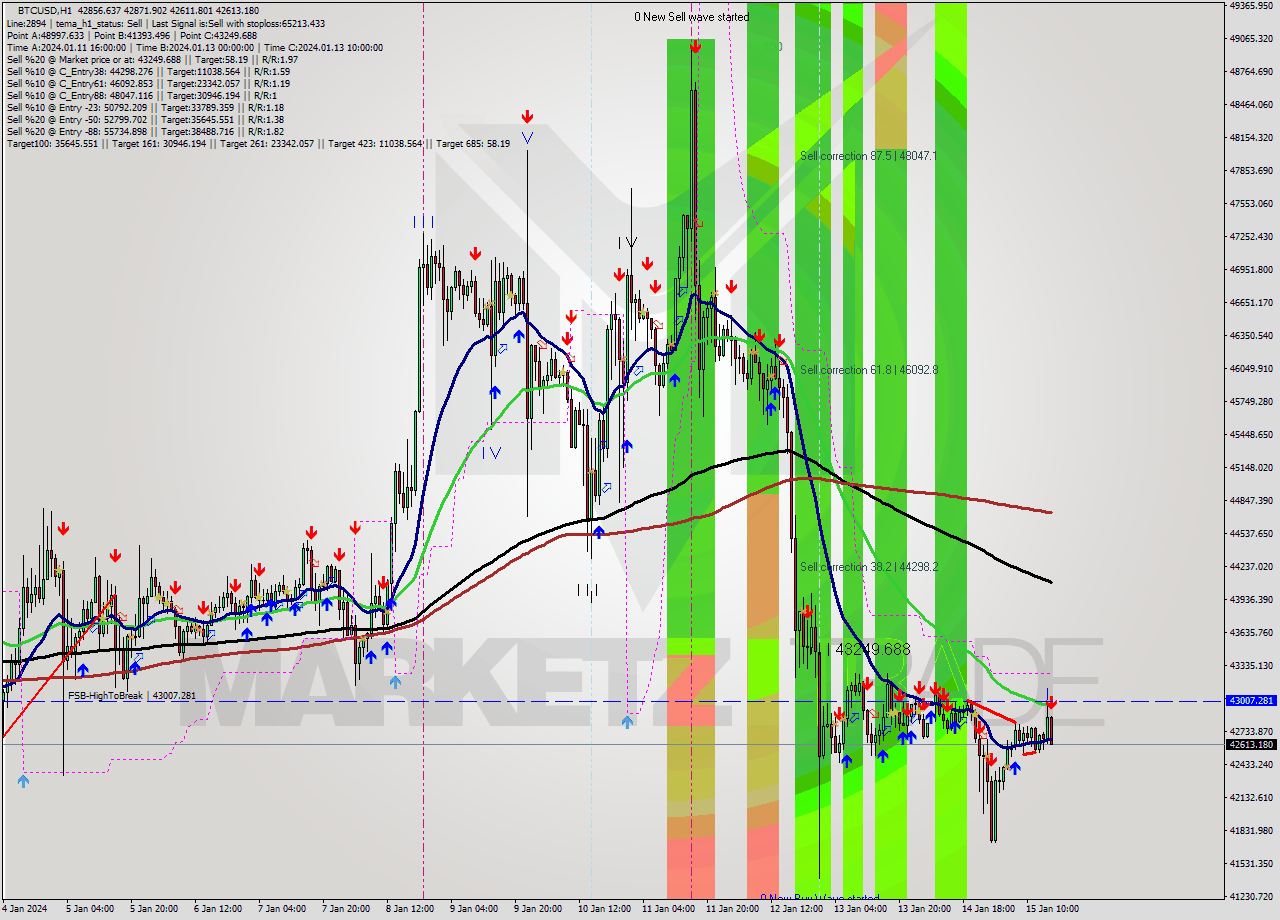Screen dimensions: 1280x920
Task: Click the 46951.750 price axis value
Action: click(1251, 270)
